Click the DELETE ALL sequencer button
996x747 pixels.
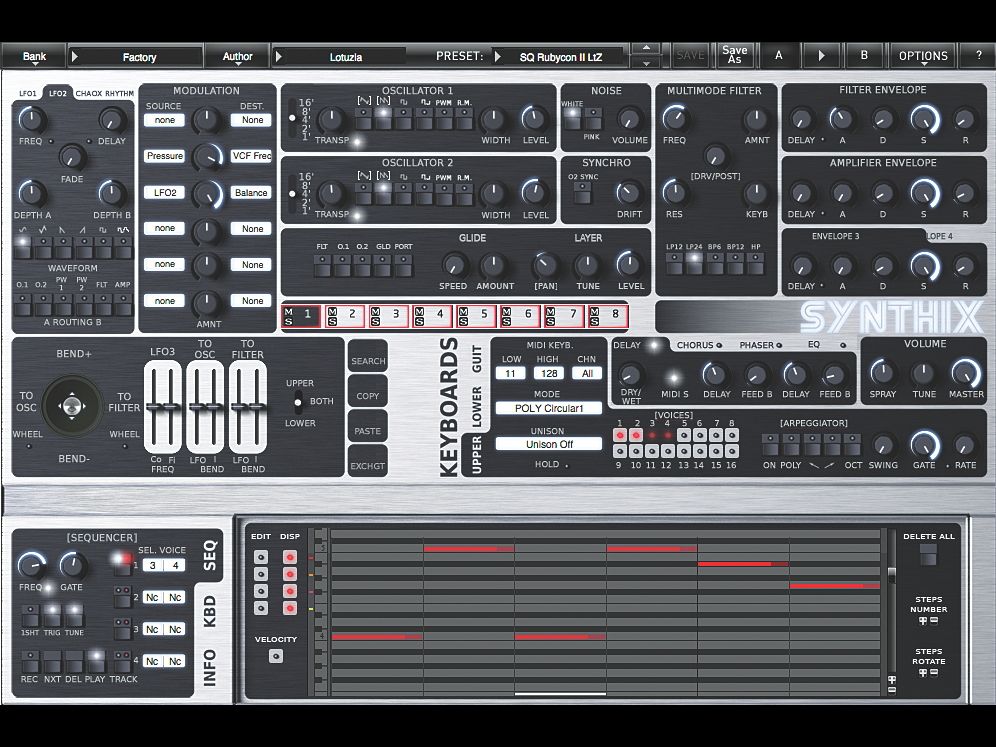tap(928, 555)
